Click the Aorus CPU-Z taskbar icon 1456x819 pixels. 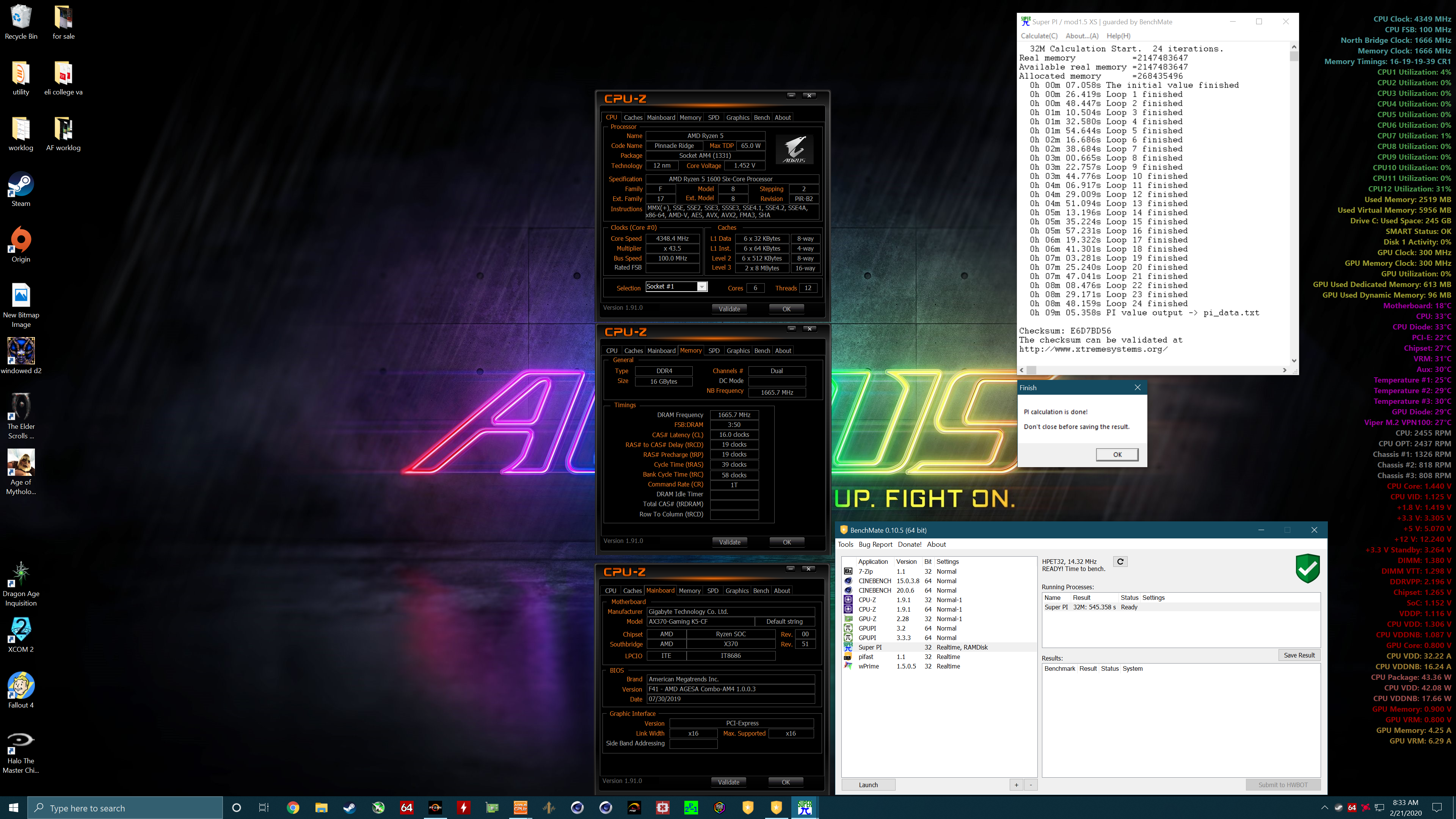pos(520,808)
